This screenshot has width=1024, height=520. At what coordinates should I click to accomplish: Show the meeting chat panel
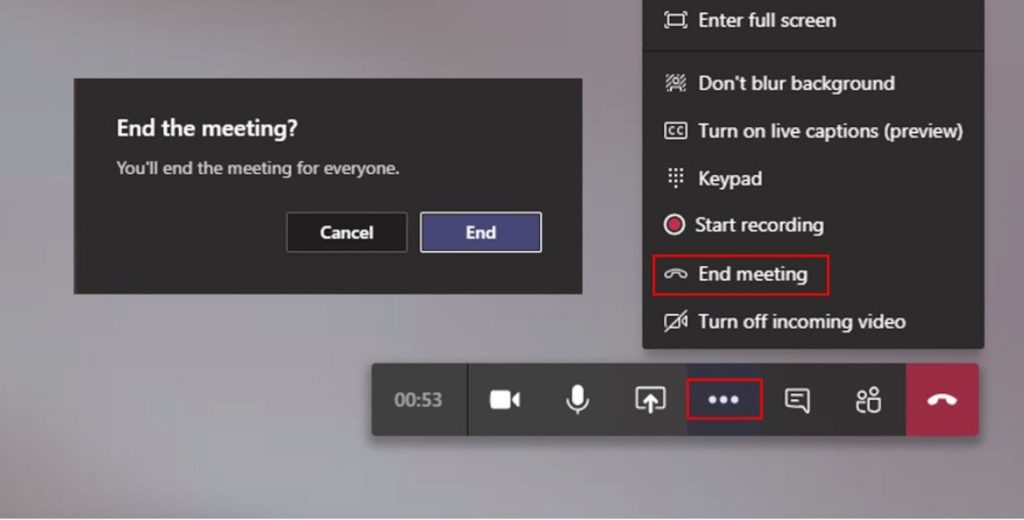click(797, 400)
